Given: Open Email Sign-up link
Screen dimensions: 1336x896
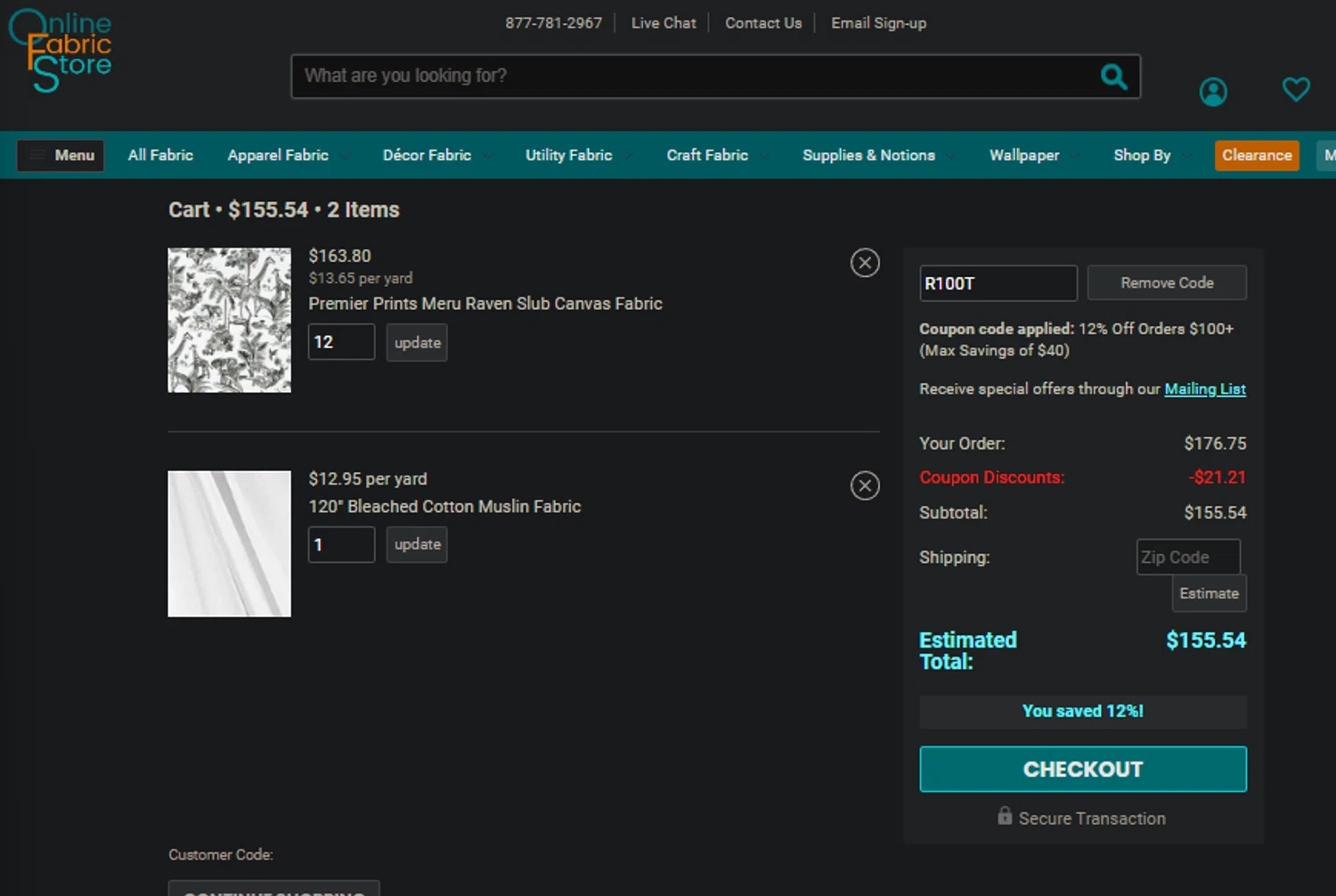Looking at the screenshot, I should tap(878, 23).
